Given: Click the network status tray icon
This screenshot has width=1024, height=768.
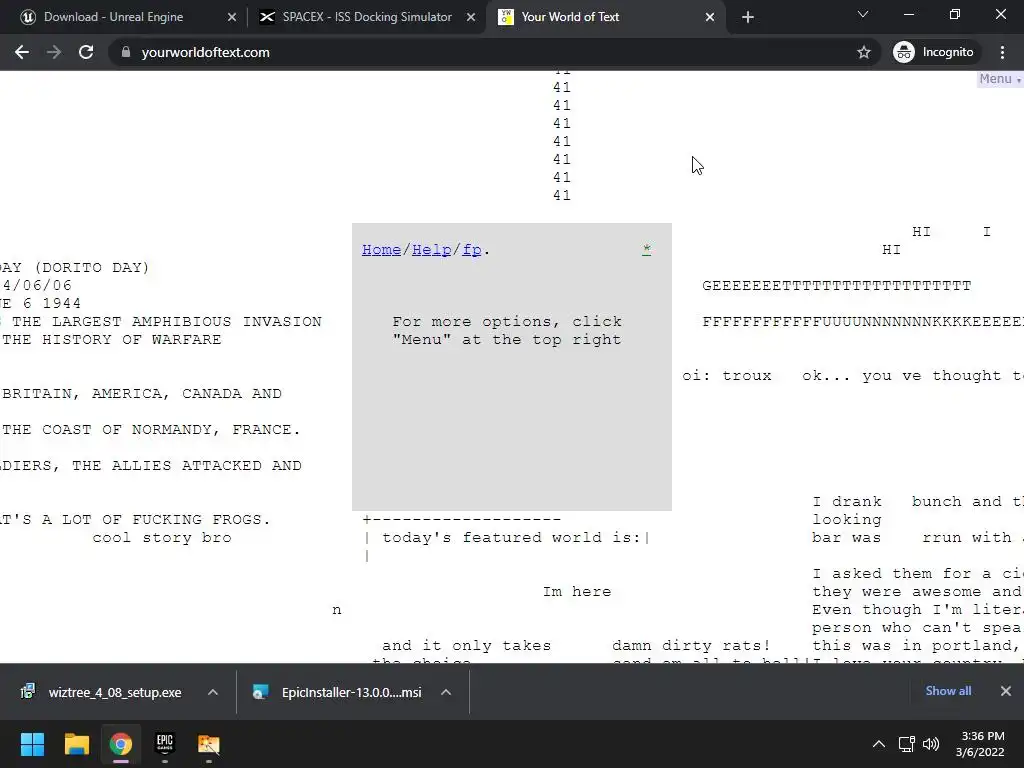Looking at the screenshot, I should tap(906, 744).
